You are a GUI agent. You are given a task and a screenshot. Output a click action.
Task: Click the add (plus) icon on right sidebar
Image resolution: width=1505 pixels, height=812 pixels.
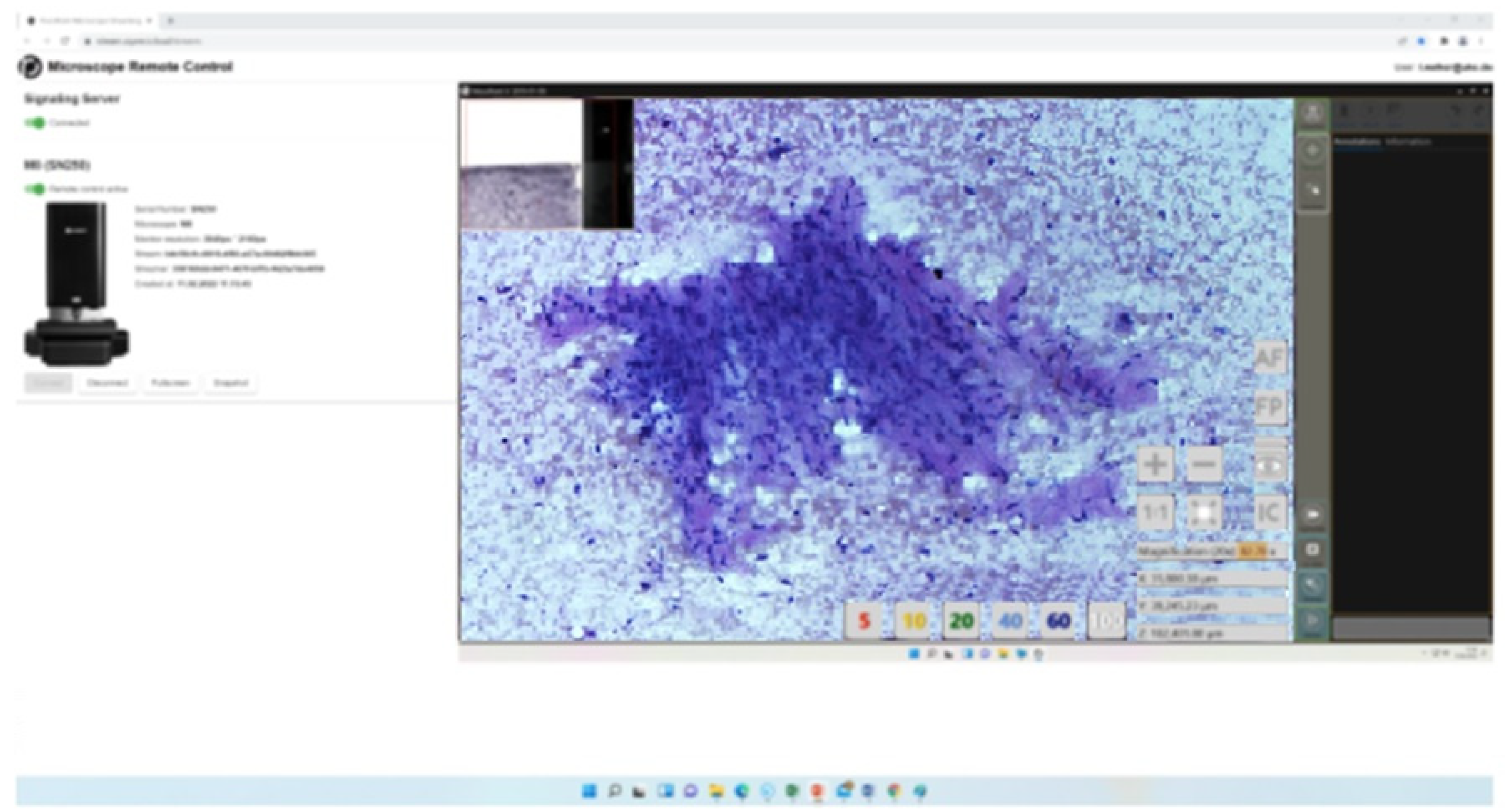click(1313, 150)
